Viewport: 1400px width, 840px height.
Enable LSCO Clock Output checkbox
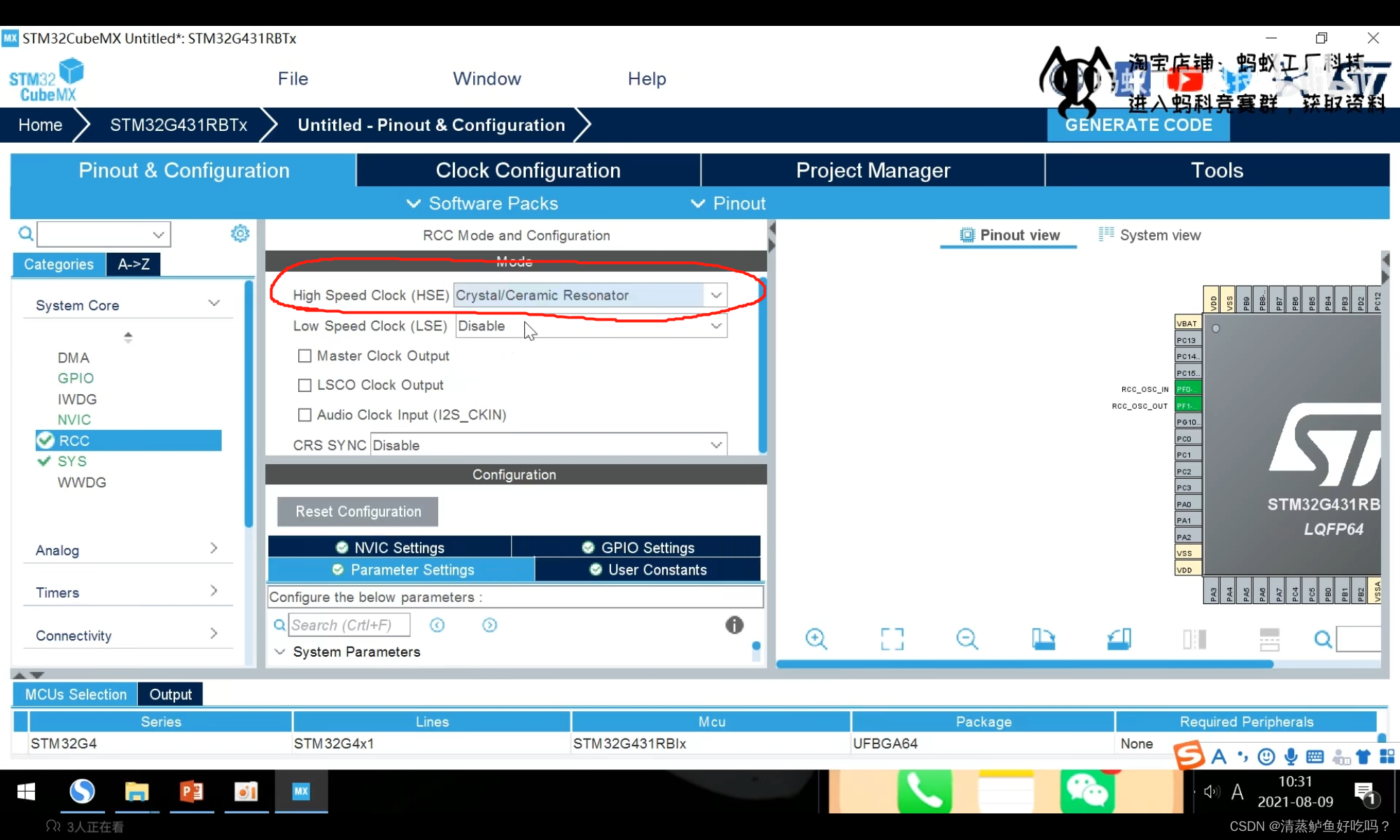[304, 385]
